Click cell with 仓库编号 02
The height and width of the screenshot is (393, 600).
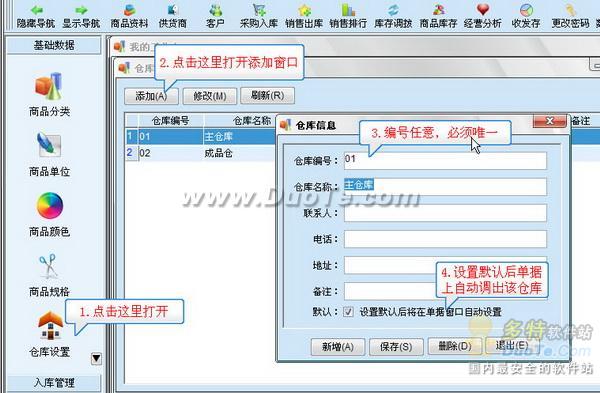171,153
